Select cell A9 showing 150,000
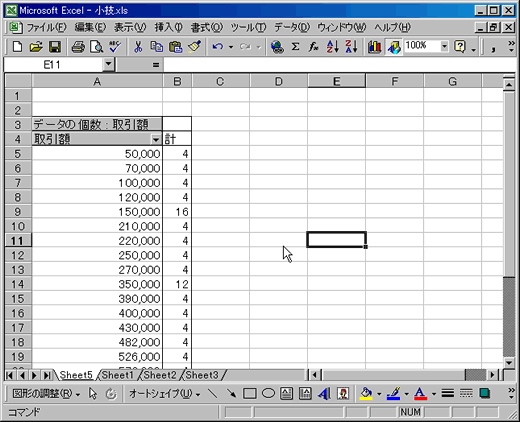The height and width of the screenshot is (422, 520). (x=97, y=212)
